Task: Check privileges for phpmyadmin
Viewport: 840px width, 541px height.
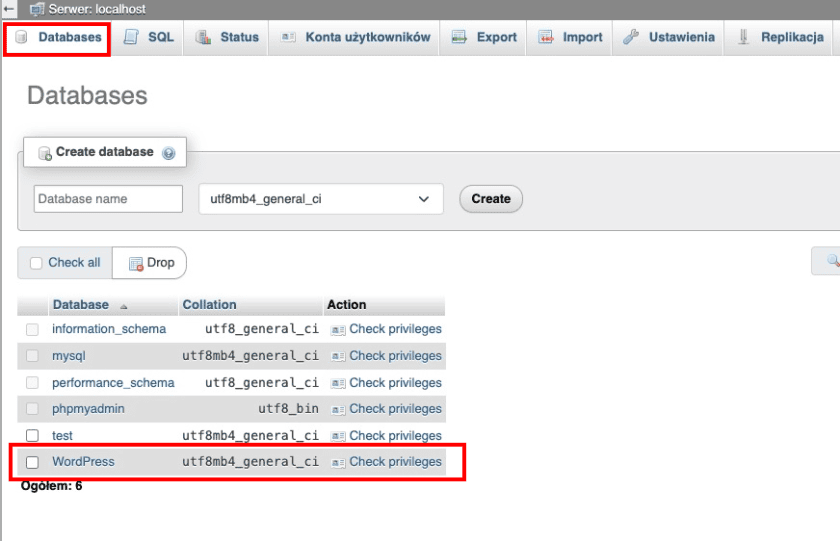Action: coord(395,409)
